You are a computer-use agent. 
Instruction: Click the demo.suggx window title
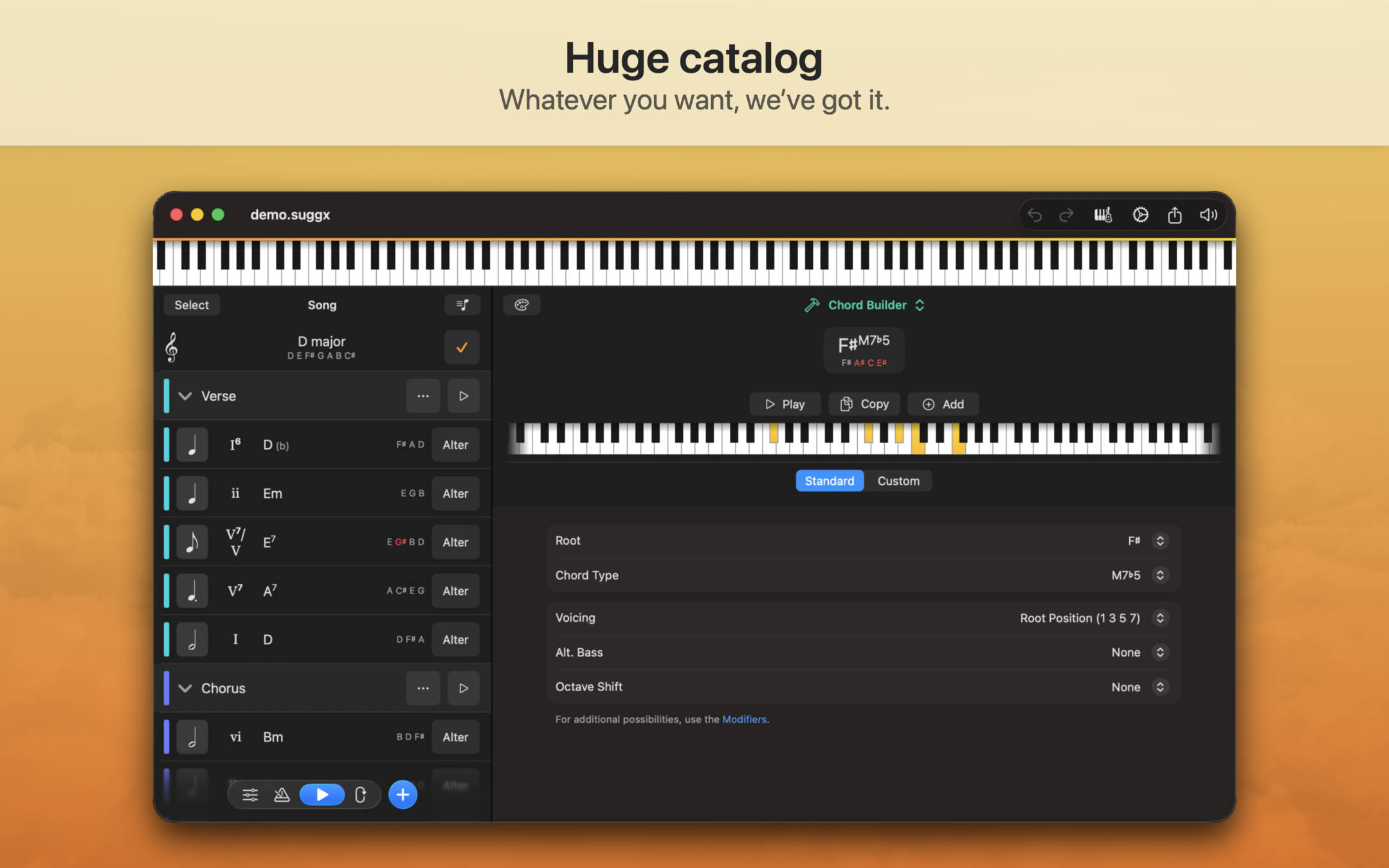[x=290, y=215]
